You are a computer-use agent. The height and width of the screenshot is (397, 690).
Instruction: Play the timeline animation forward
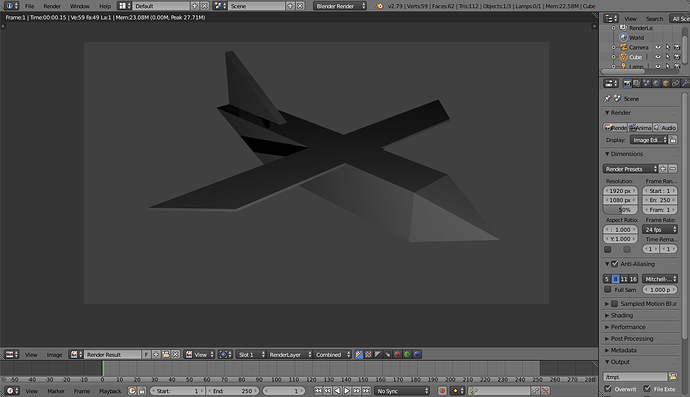coord(347,390)
